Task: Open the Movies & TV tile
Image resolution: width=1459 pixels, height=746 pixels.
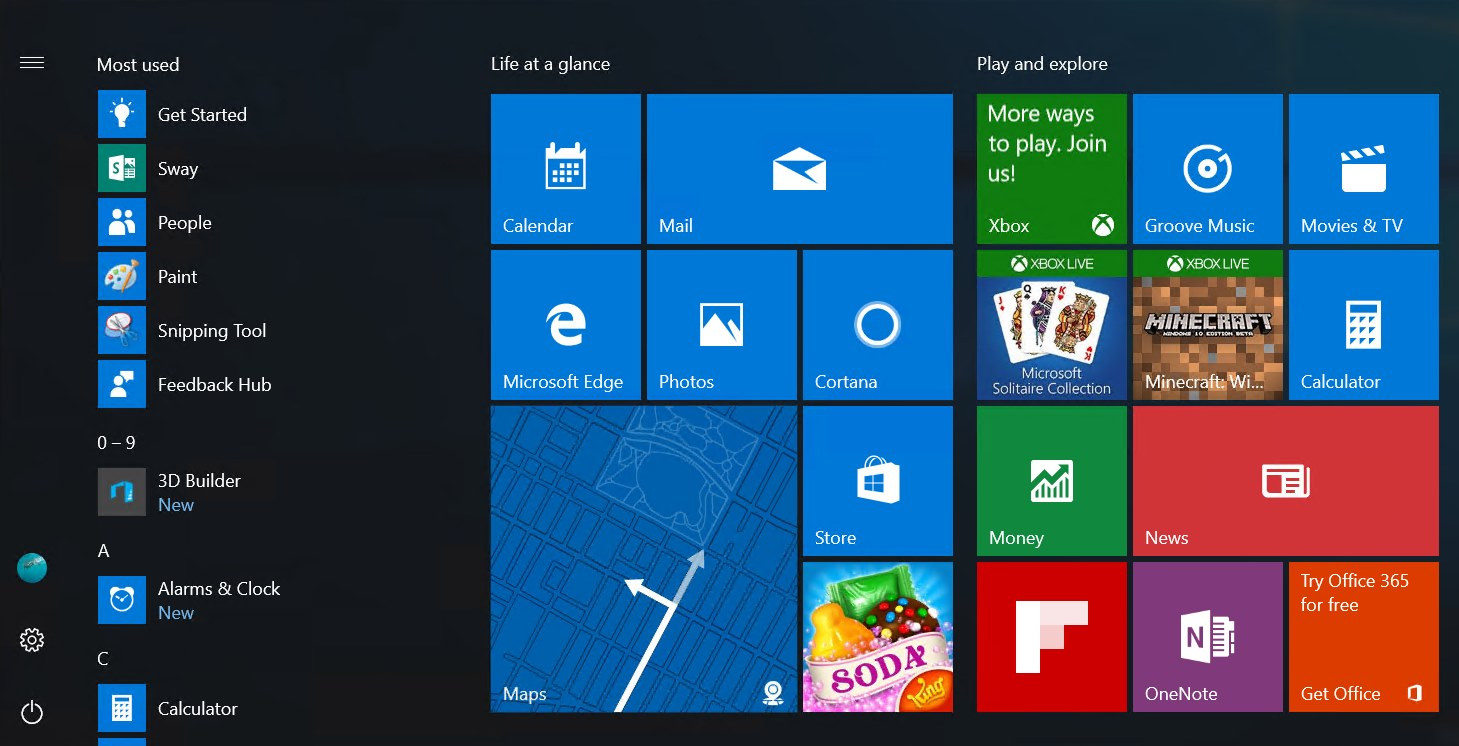Action: pos(1363,169)
